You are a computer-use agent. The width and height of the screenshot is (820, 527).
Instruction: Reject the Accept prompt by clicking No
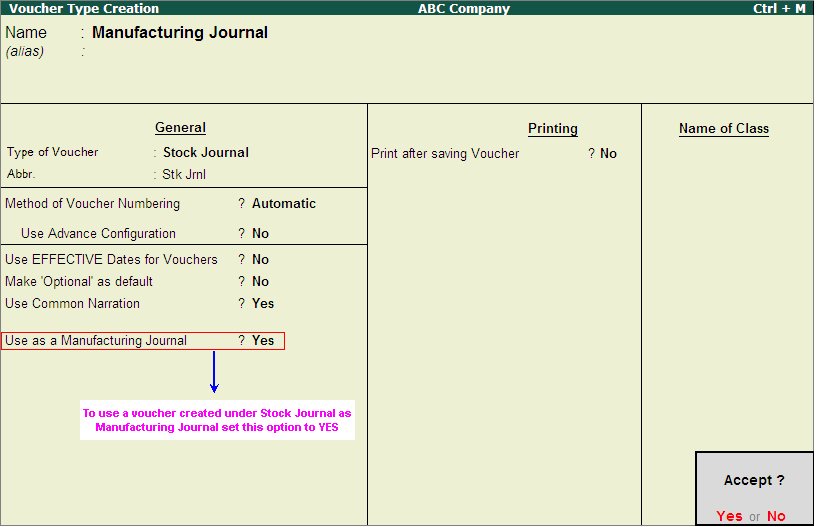click(776, 516)
